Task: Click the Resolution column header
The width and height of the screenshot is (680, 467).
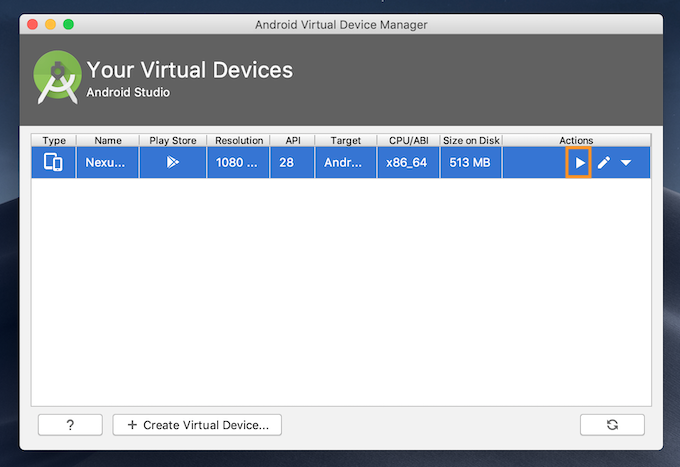Action: pyautogui.click(x=239, y=140)
